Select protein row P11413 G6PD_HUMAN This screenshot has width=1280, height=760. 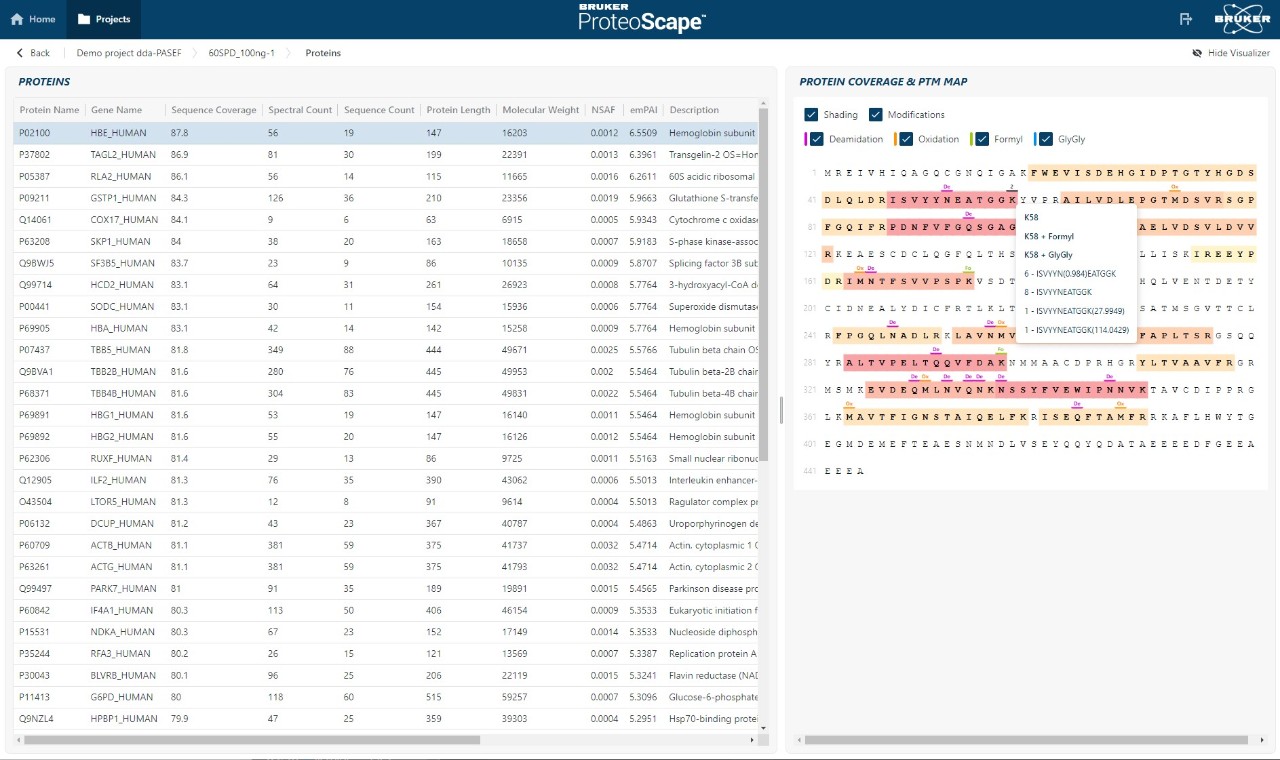pos(386,697)
